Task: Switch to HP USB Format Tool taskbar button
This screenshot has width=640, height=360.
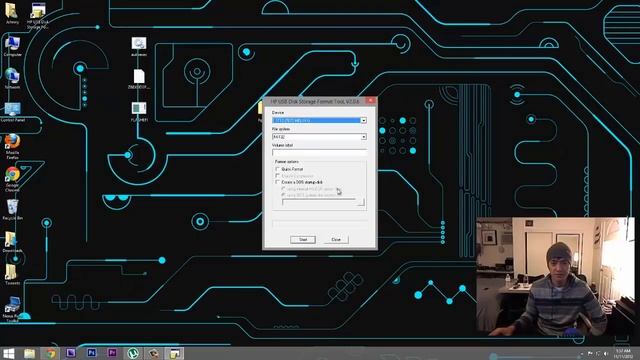Action: point(175,353)
